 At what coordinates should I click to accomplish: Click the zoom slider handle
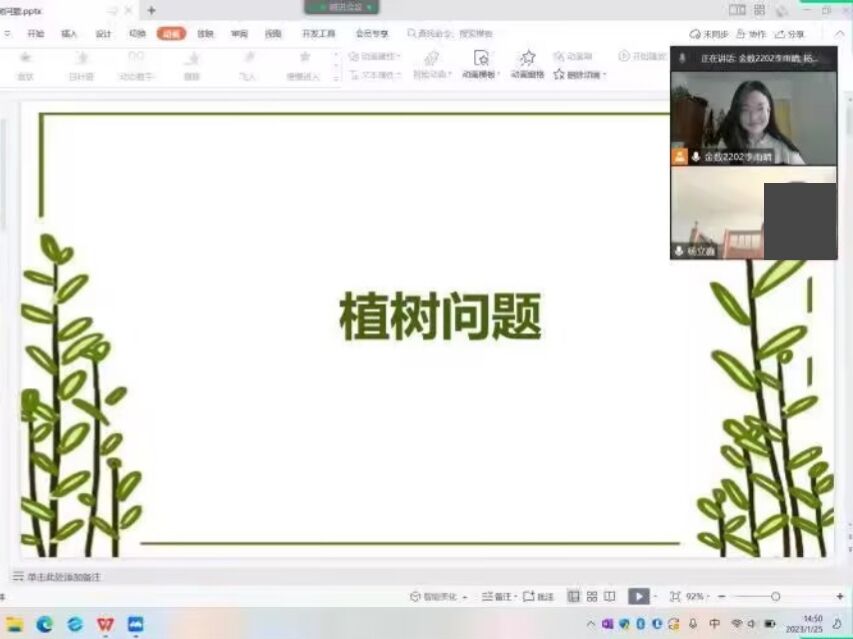(x=775, y=597)
